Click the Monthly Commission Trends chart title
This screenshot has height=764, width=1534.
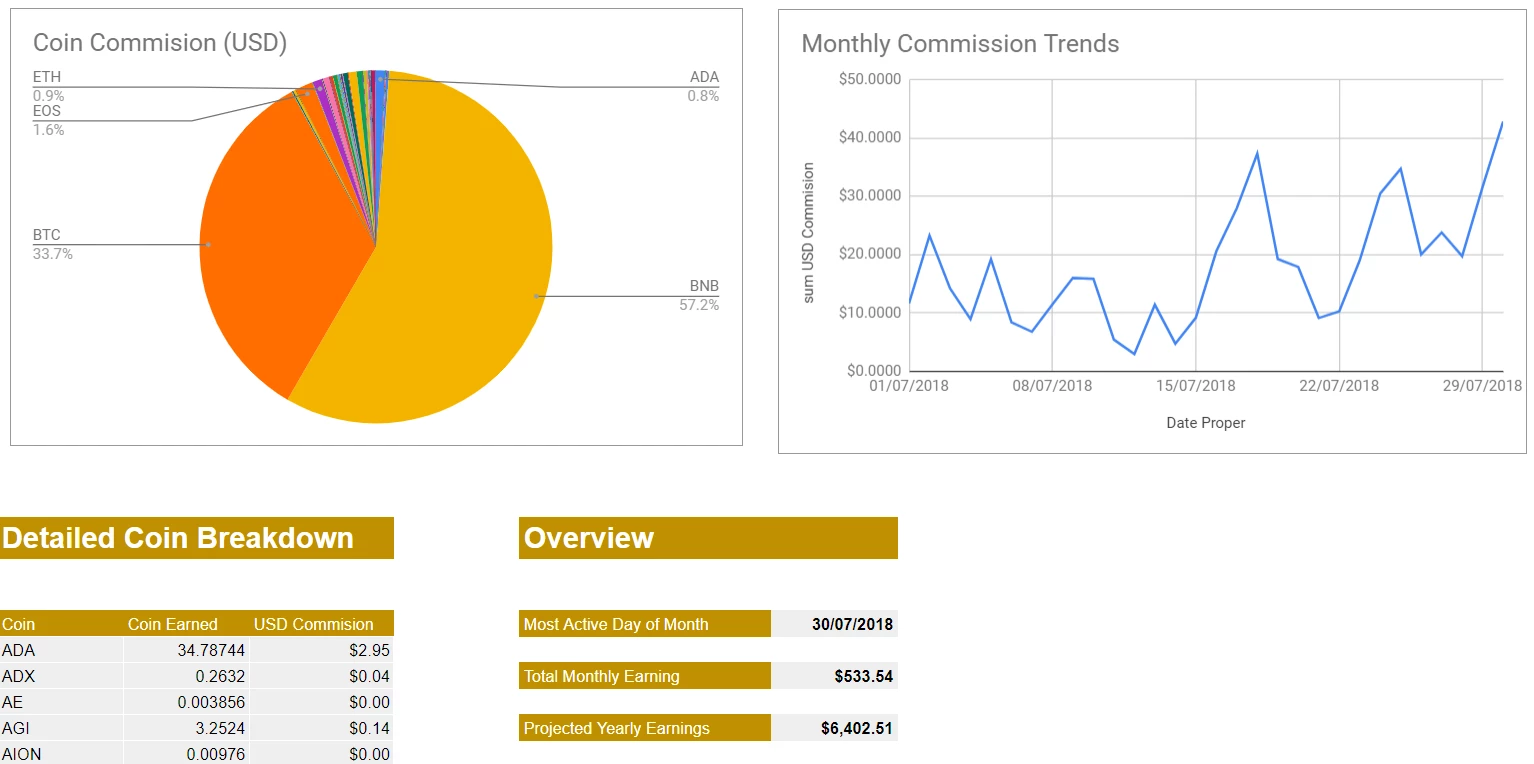pyautogui.click(x=960, y=44)
